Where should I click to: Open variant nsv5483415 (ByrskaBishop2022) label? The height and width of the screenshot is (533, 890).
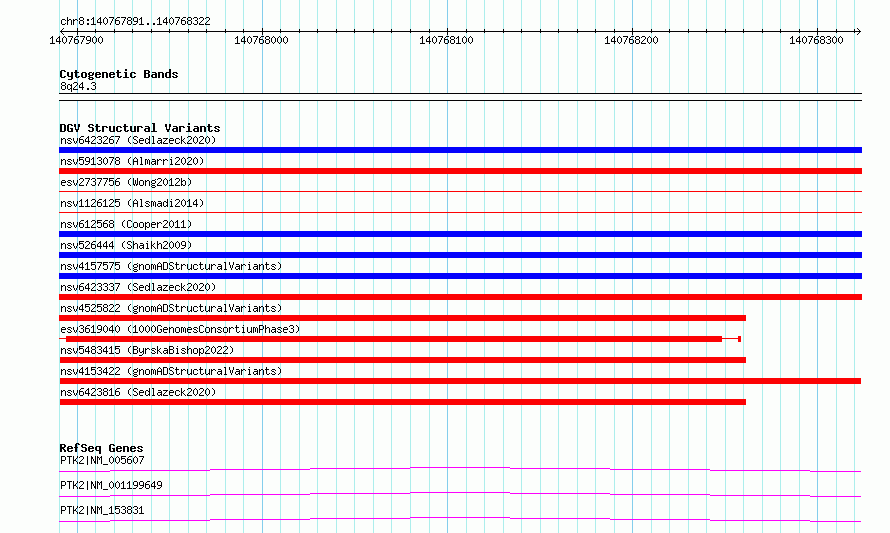(147, 350)
